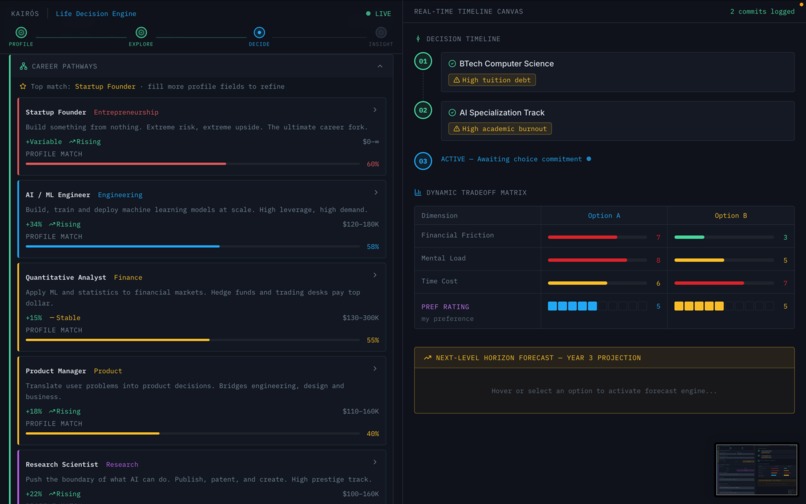Click the Startup Founder top match link
The height and width of the screenshot is (504, 806).
[x=105, y=86]
